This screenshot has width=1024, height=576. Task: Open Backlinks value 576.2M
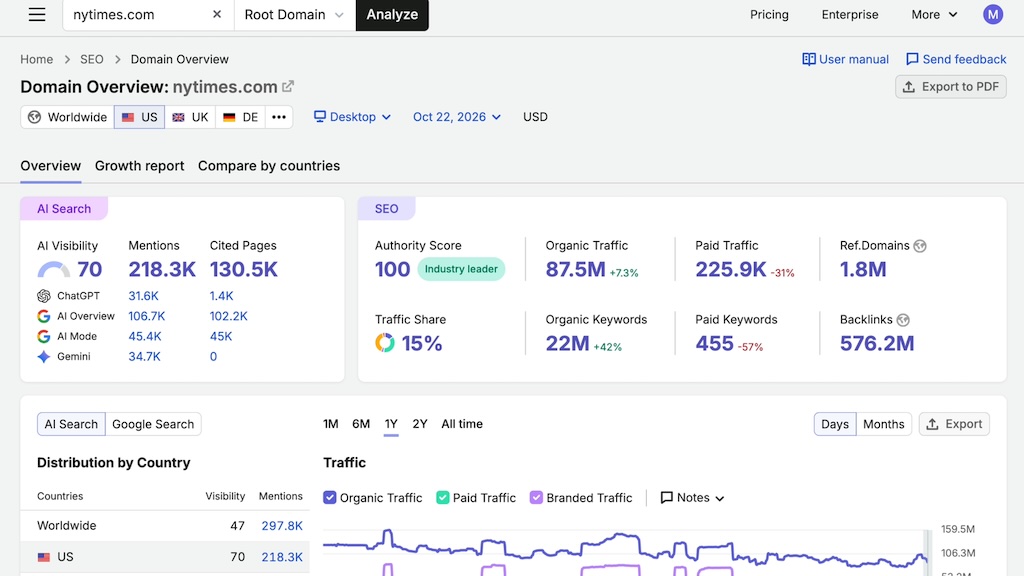click(x=876, y=343)
